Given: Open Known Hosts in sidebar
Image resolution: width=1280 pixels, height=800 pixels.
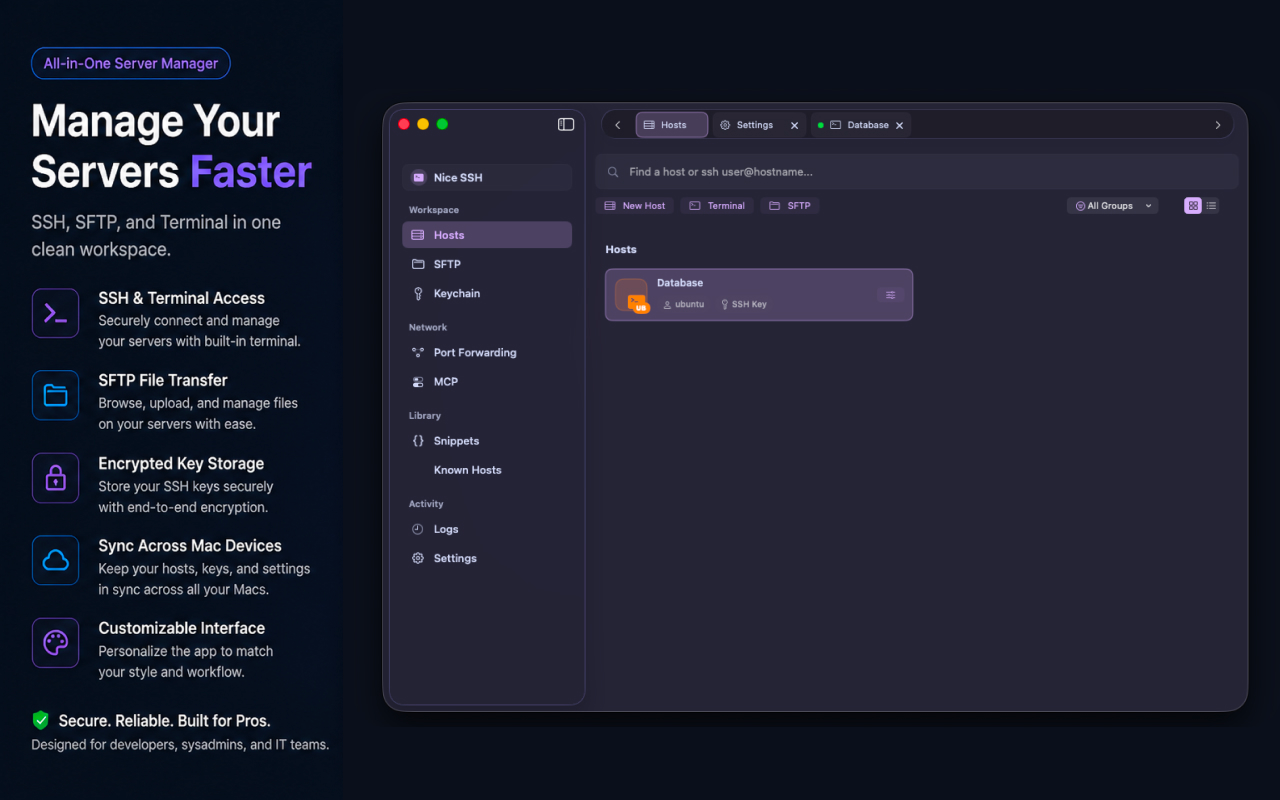Looking at the screenshot, I should pos(487,469).
